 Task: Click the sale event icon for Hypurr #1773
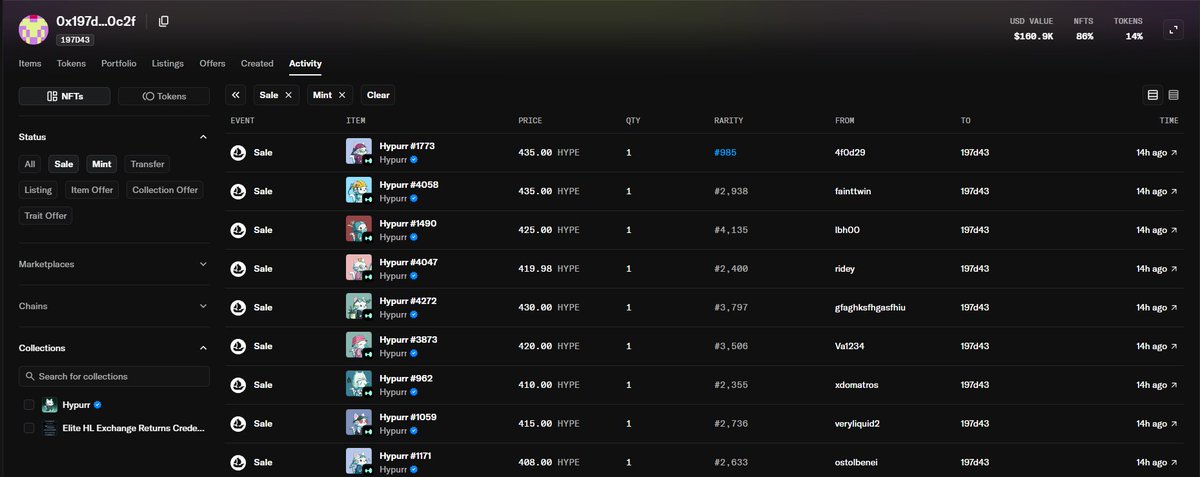point(238,153)
